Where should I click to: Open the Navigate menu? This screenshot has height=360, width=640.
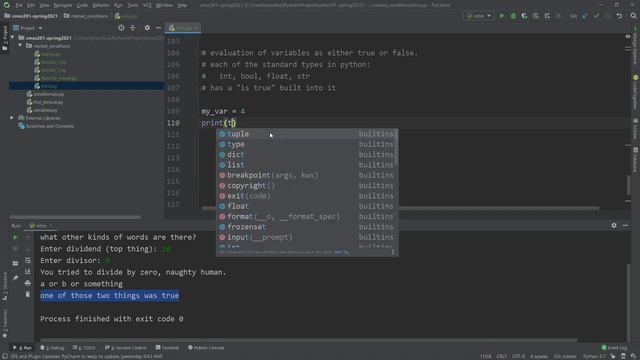(x=63, y=5)
